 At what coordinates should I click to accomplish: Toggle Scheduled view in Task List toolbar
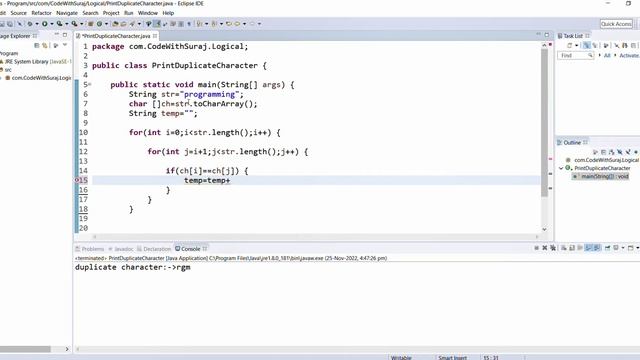595,45
